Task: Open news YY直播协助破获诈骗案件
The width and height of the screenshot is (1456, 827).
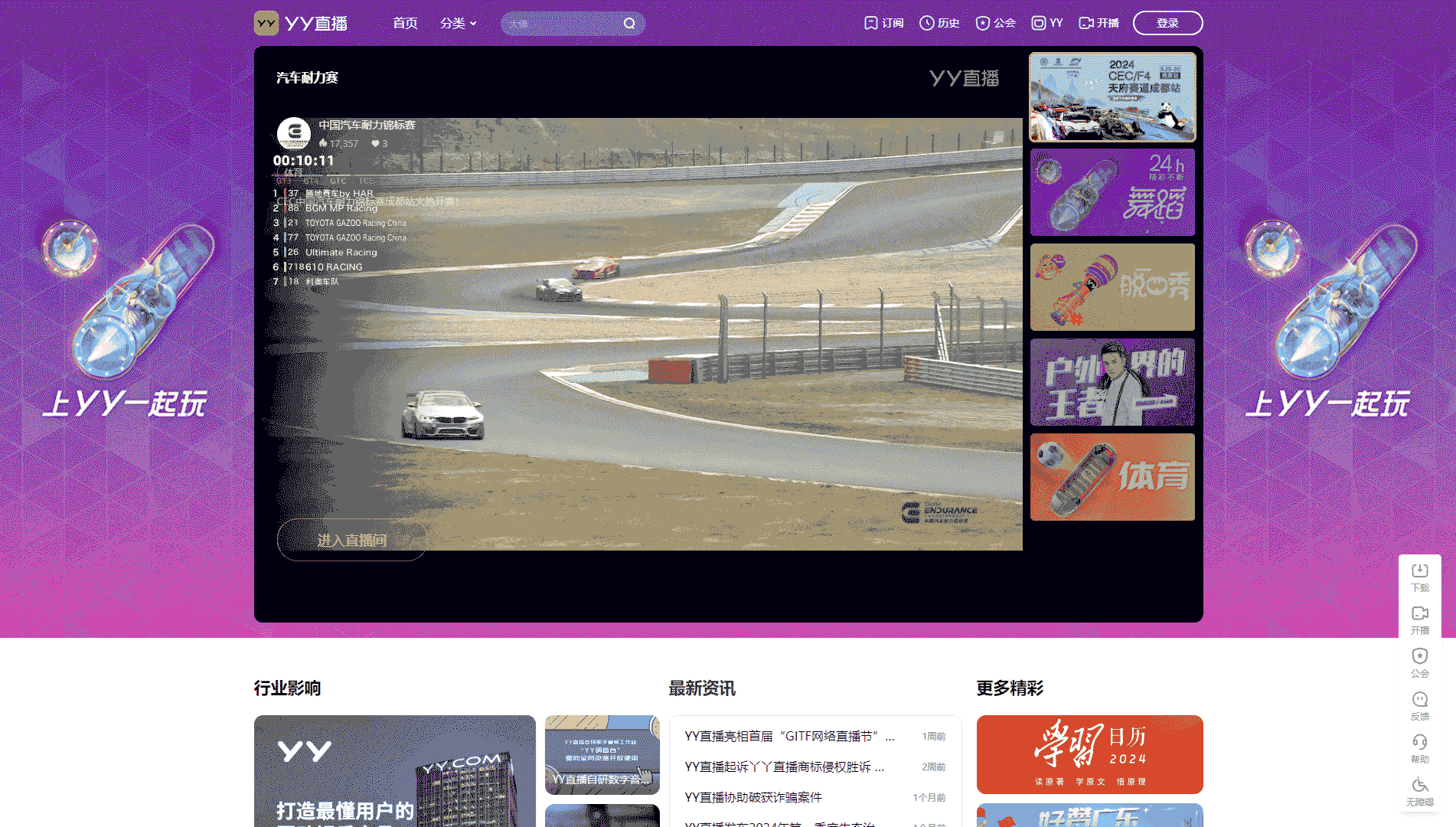Action: 753,797
